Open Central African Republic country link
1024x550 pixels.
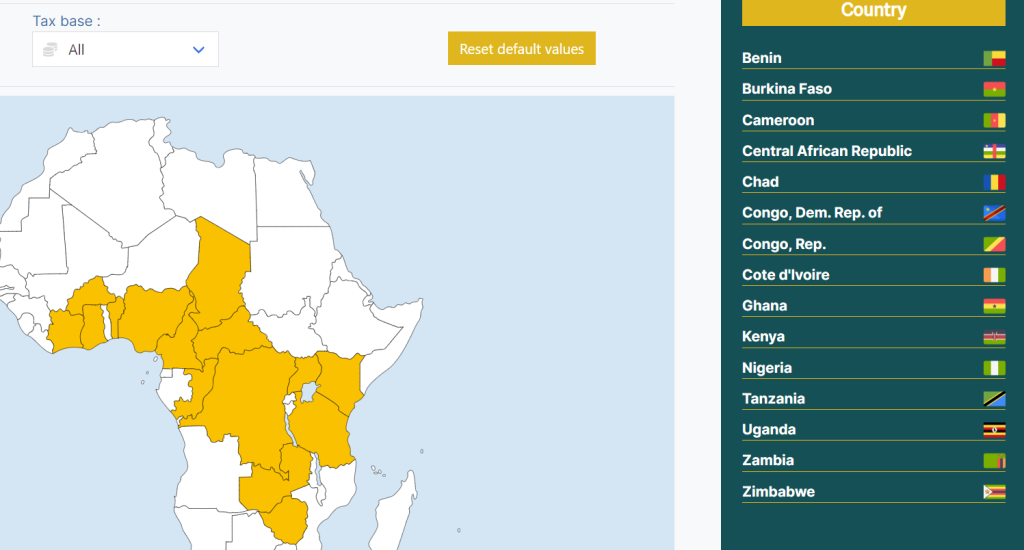826,151
